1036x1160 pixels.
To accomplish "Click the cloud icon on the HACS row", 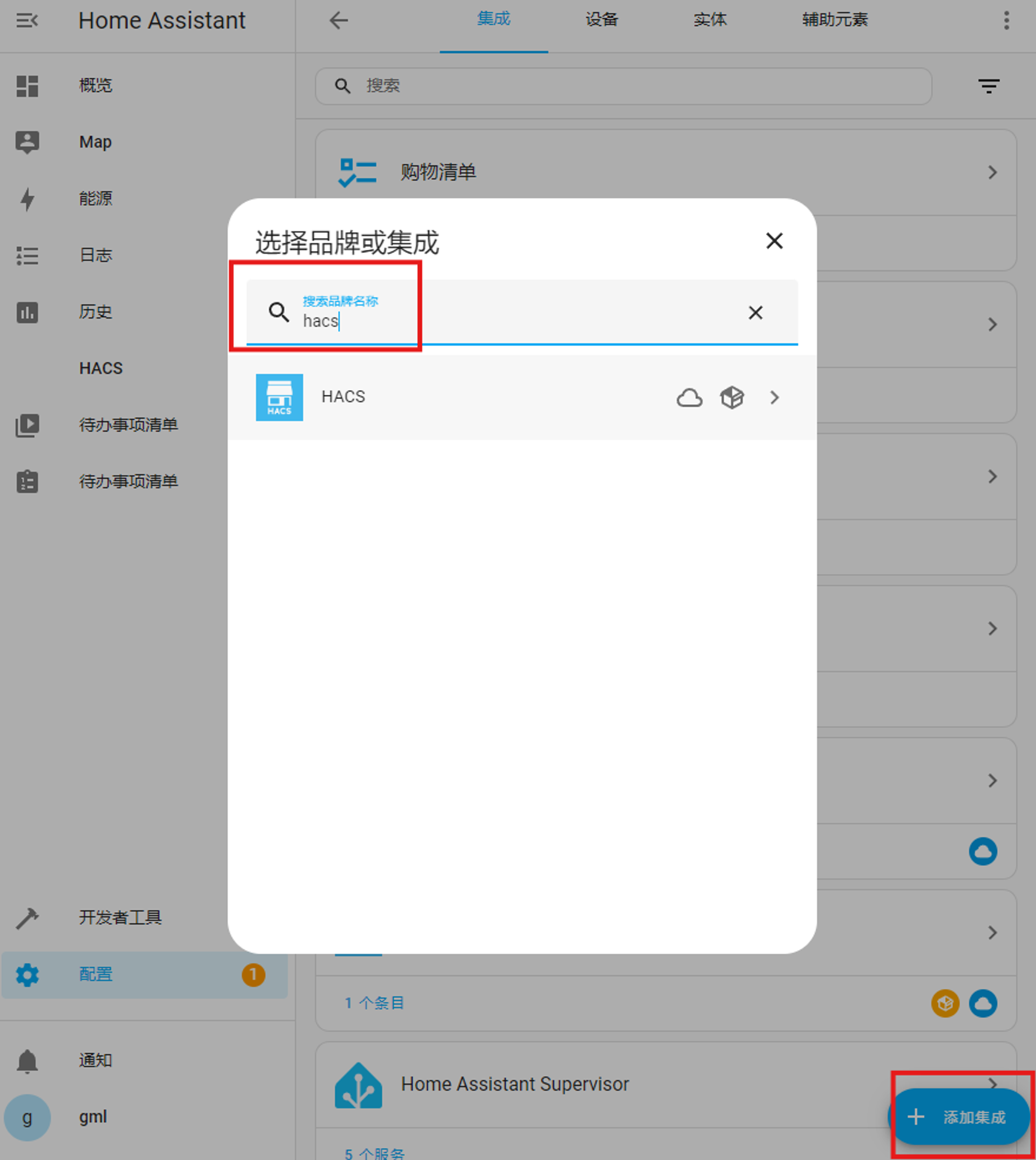I will [x=689, y=397].
